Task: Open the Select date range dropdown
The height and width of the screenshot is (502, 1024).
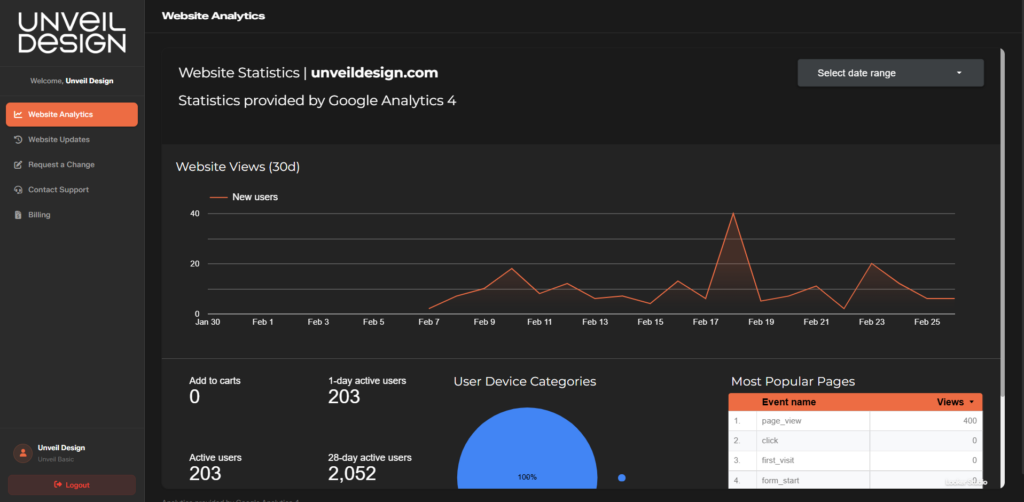Action: 890,73
